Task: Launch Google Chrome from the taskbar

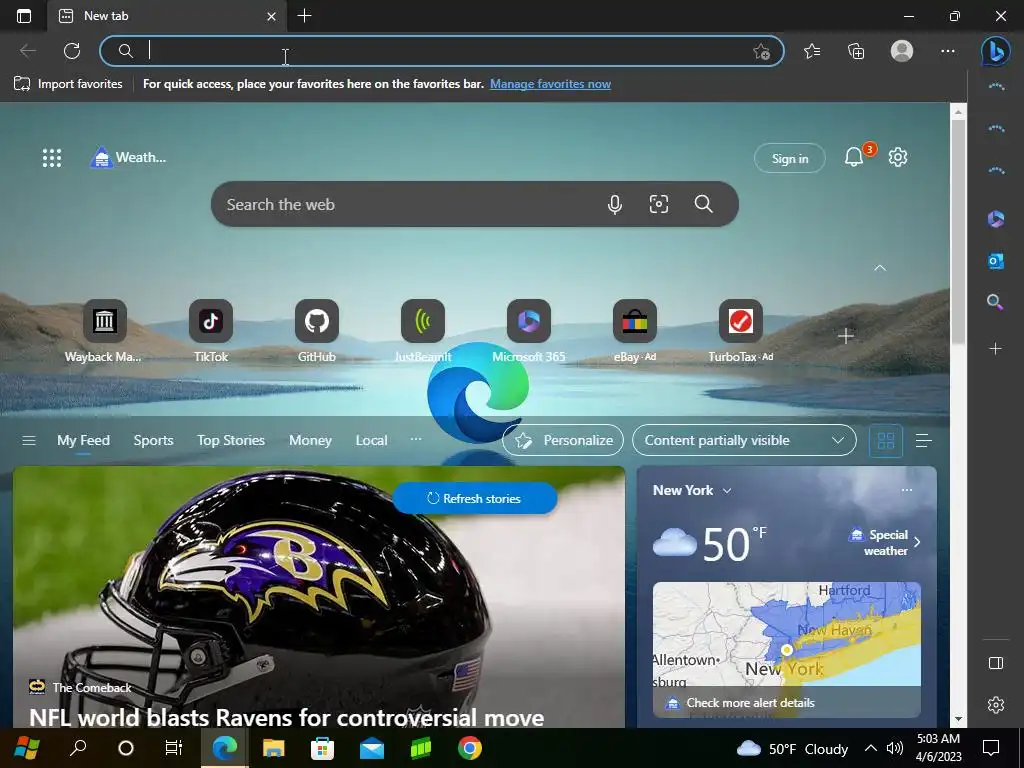Action: click(470, 748)
